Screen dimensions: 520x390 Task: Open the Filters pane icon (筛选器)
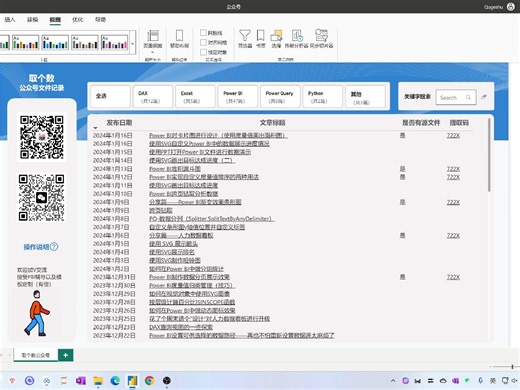(x=245, y=38)
